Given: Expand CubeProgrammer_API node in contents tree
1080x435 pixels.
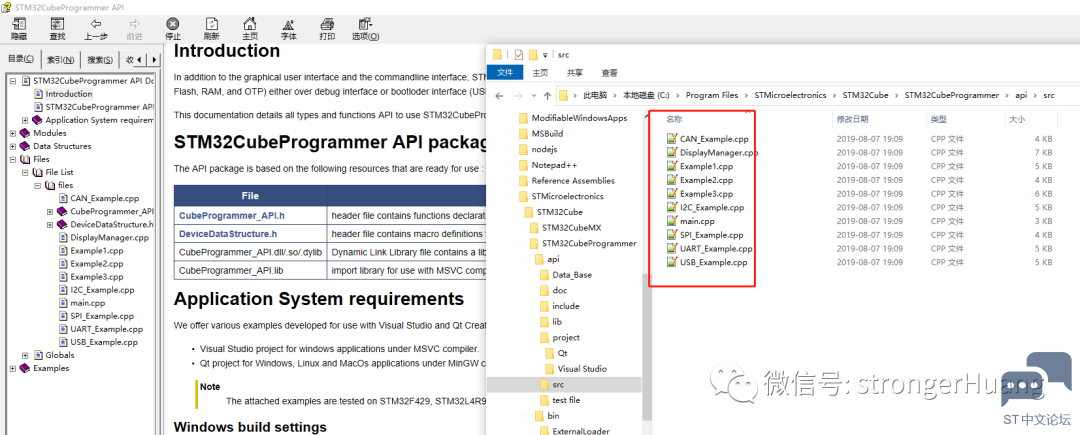Looking at the screenshot, I should (x=50, y=211).
